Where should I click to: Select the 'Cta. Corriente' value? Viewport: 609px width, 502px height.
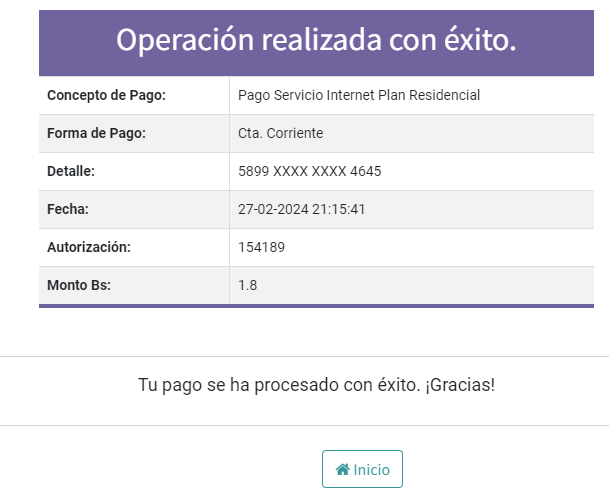coord(280,134)
